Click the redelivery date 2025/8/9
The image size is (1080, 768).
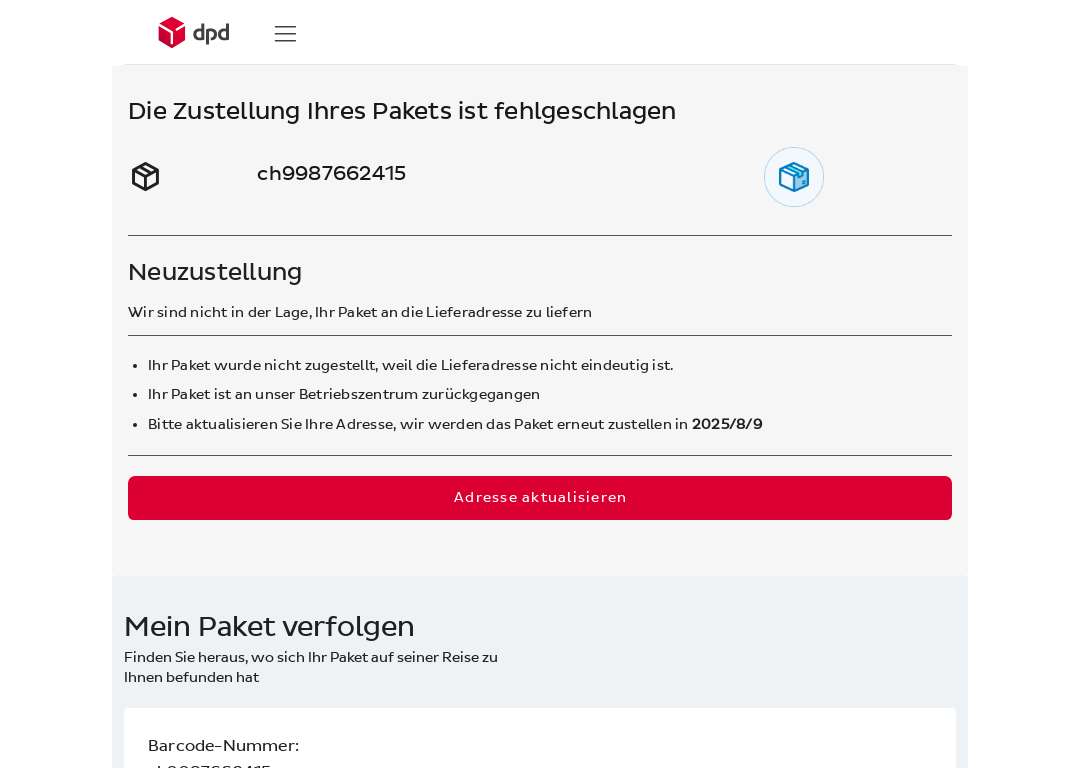point(727,424)
